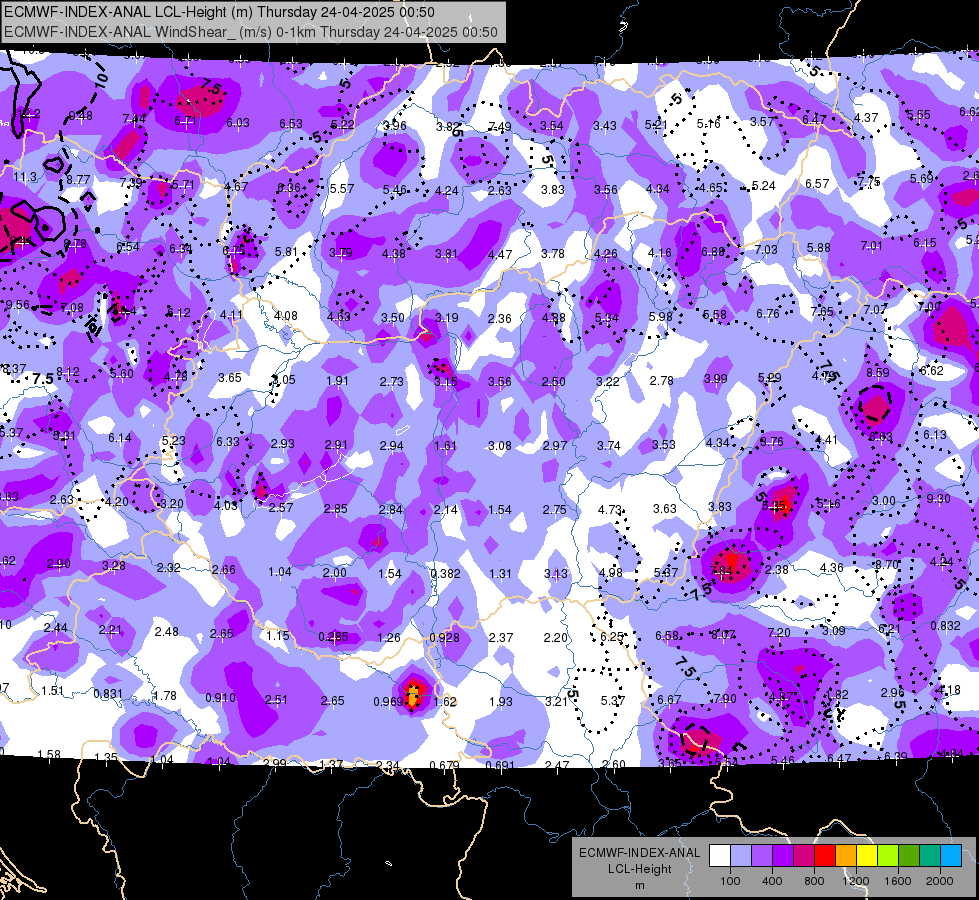Click the wind shear value '5.55'
Screen dimensions: 979x900
[x=918, y=115]
